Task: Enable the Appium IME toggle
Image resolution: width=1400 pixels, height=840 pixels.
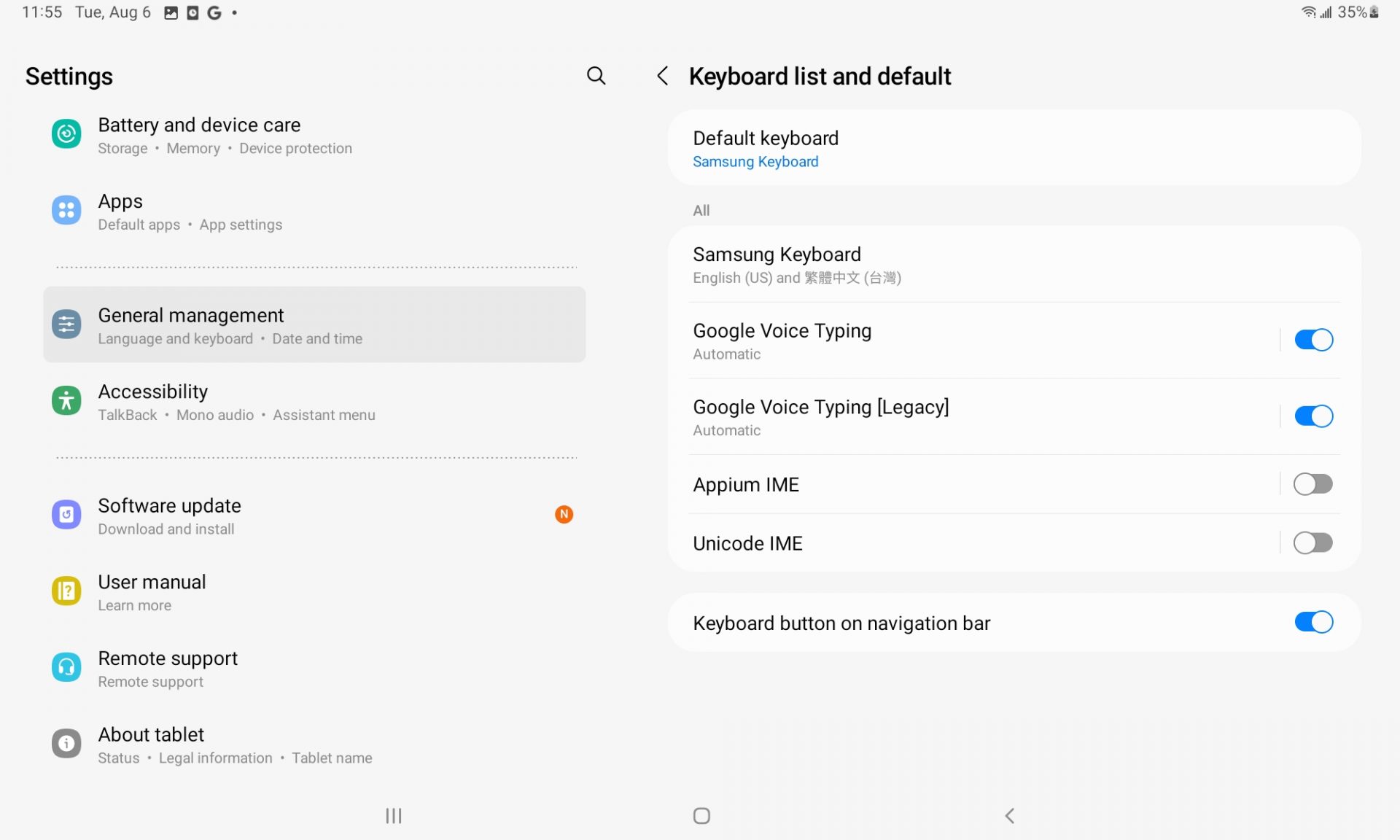Action: point(1312,485)
